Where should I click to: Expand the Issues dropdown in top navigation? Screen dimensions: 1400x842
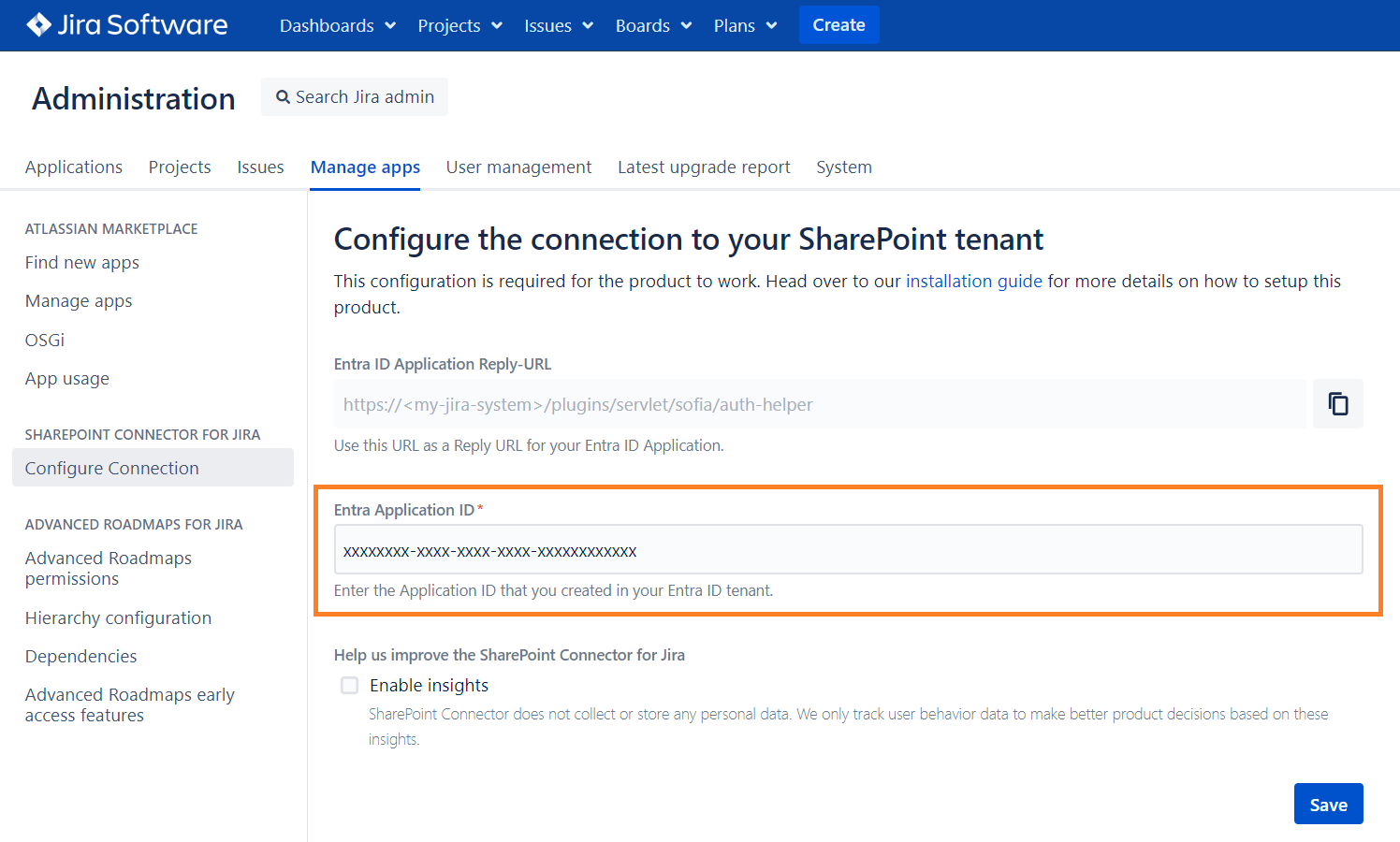coord(558,25)
